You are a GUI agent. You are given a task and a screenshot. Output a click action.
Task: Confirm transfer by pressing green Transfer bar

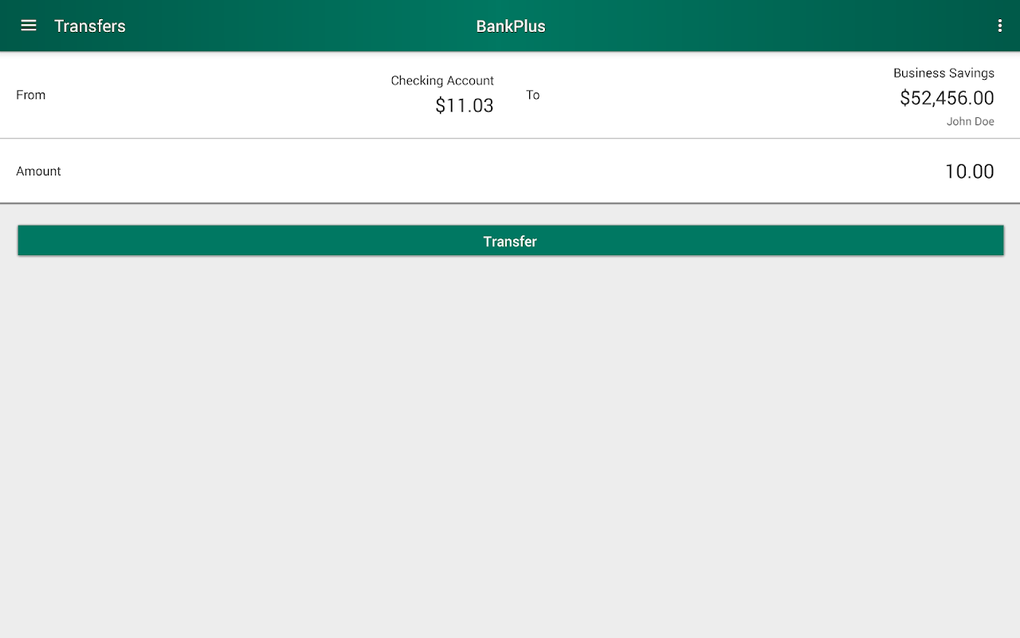coord(510,240)
